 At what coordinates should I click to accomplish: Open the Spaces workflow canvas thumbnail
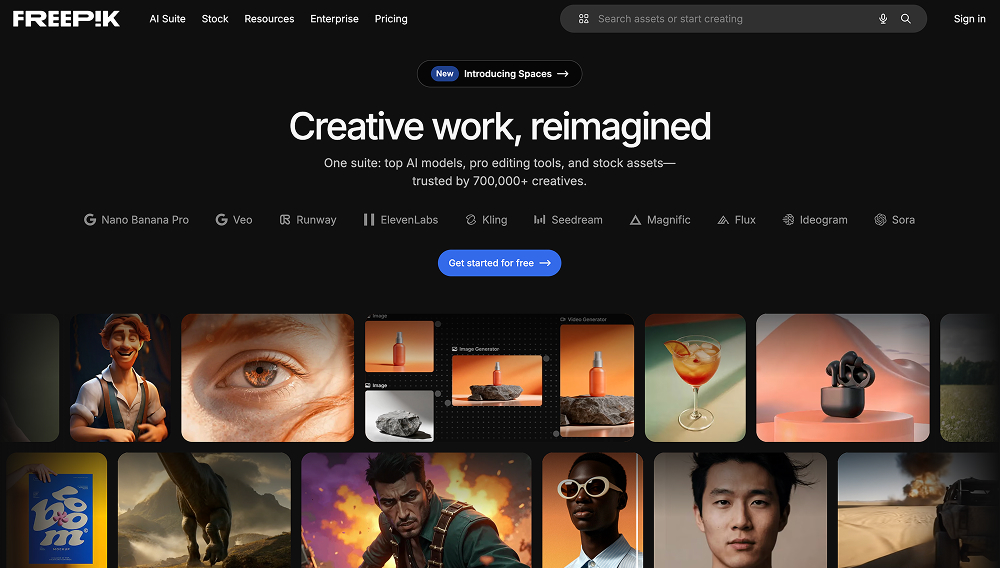pos(499,377)
